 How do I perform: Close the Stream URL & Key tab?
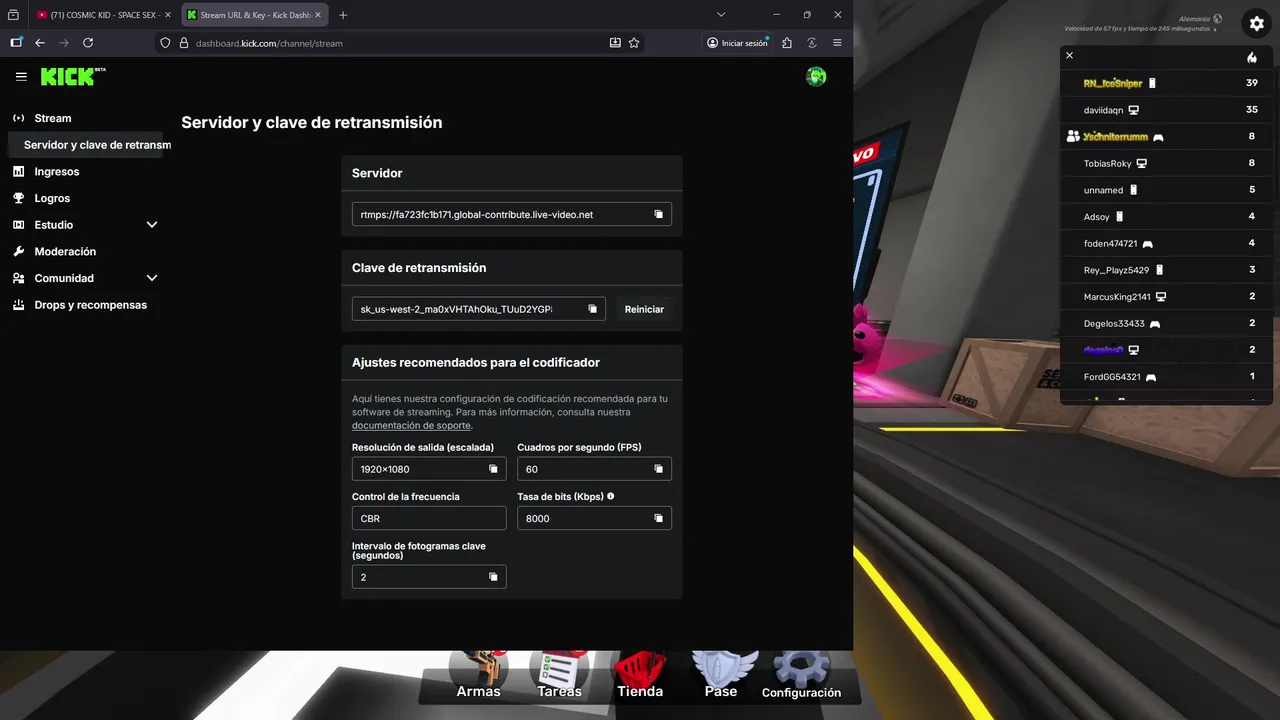coord(318,15)
